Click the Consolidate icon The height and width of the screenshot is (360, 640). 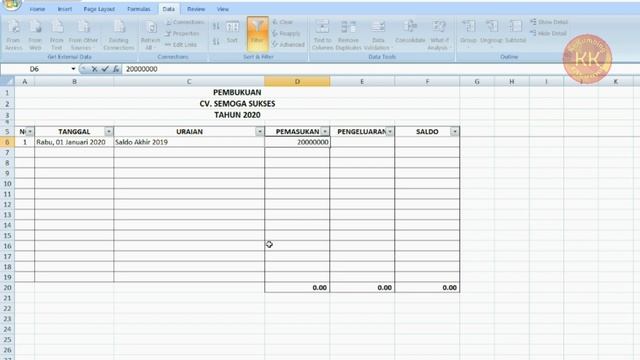click(410, 32)
